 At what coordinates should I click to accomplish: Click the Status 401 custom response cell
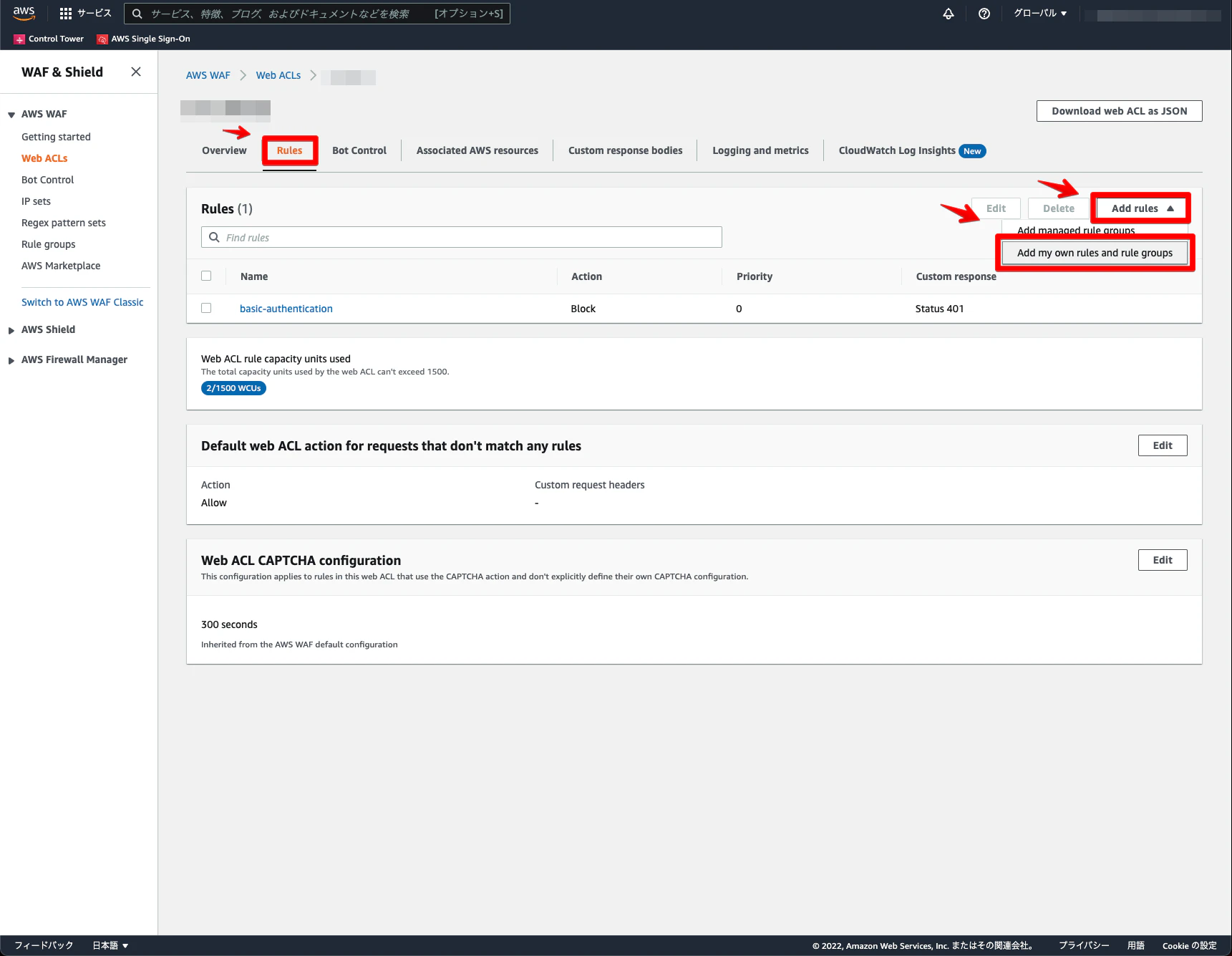click(x=939, y=309)
